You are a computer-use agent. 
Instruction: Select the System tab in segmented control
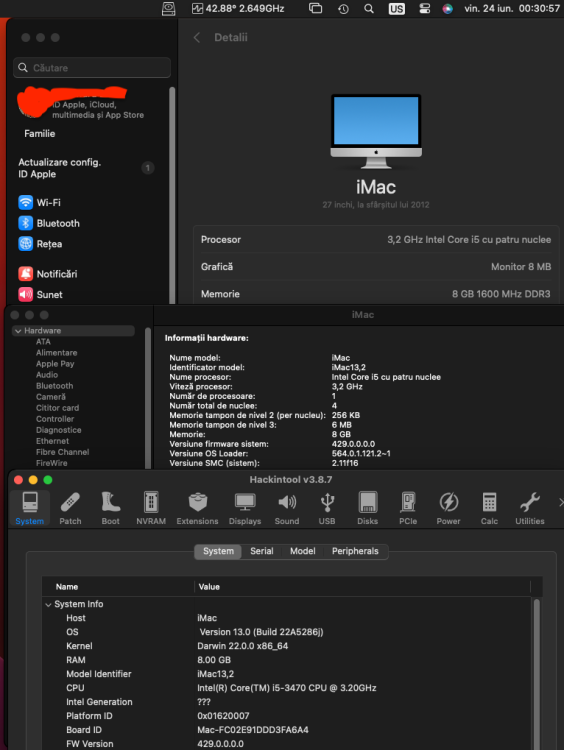coord(218,551)
